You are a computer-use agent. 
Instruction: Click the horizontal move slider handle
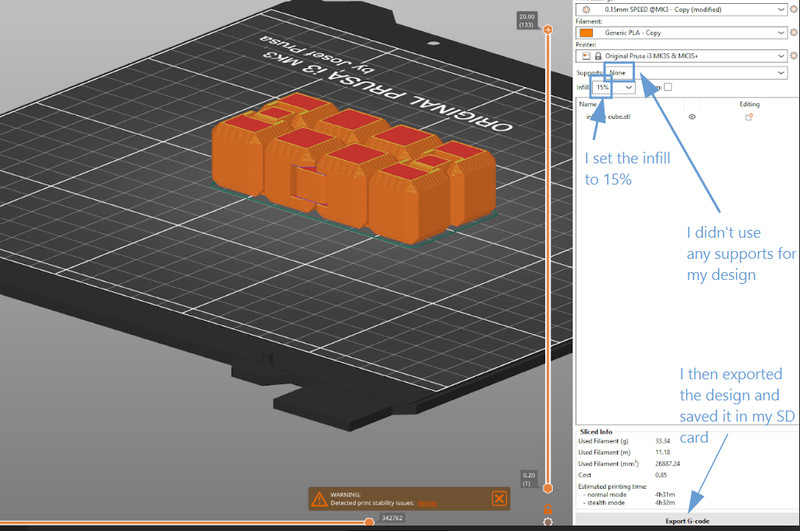[369, 522]
